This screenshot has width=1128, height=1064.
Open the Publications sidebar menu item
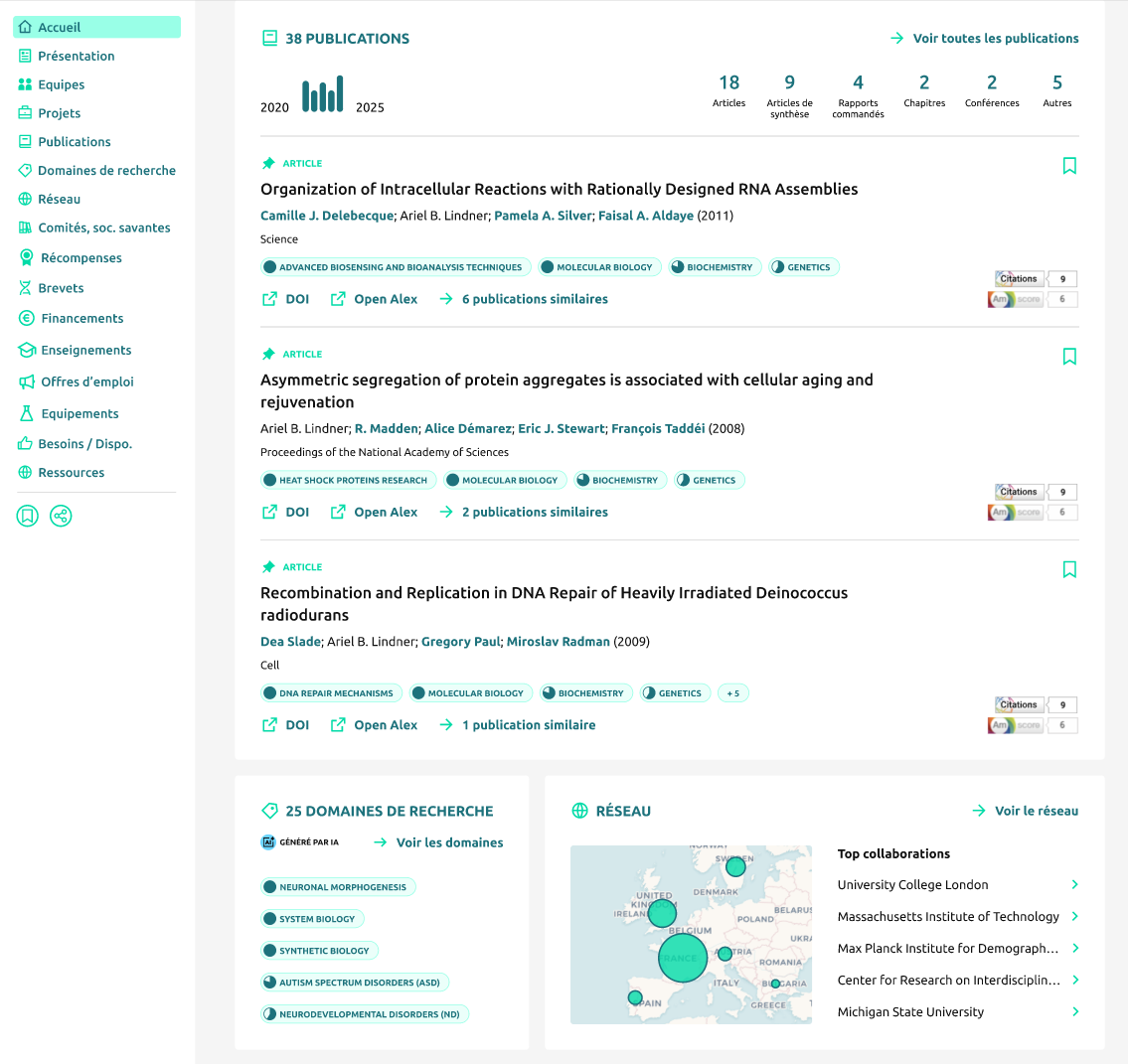[75, 142]
